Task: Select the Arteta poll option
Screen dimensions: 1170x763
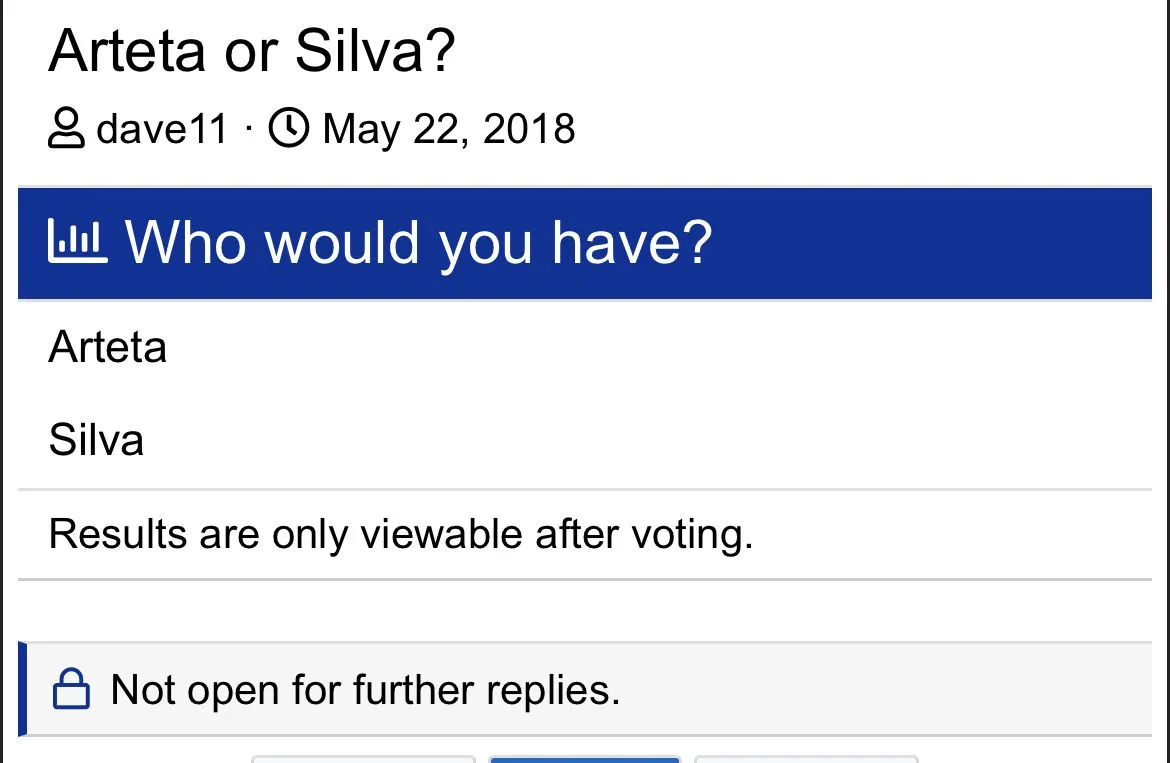Action: click(108, 347)
